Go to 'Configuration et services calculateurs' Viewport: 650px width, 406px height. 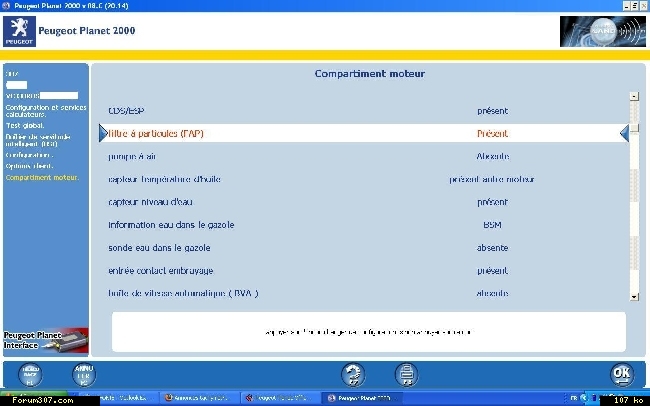(46, 111)
